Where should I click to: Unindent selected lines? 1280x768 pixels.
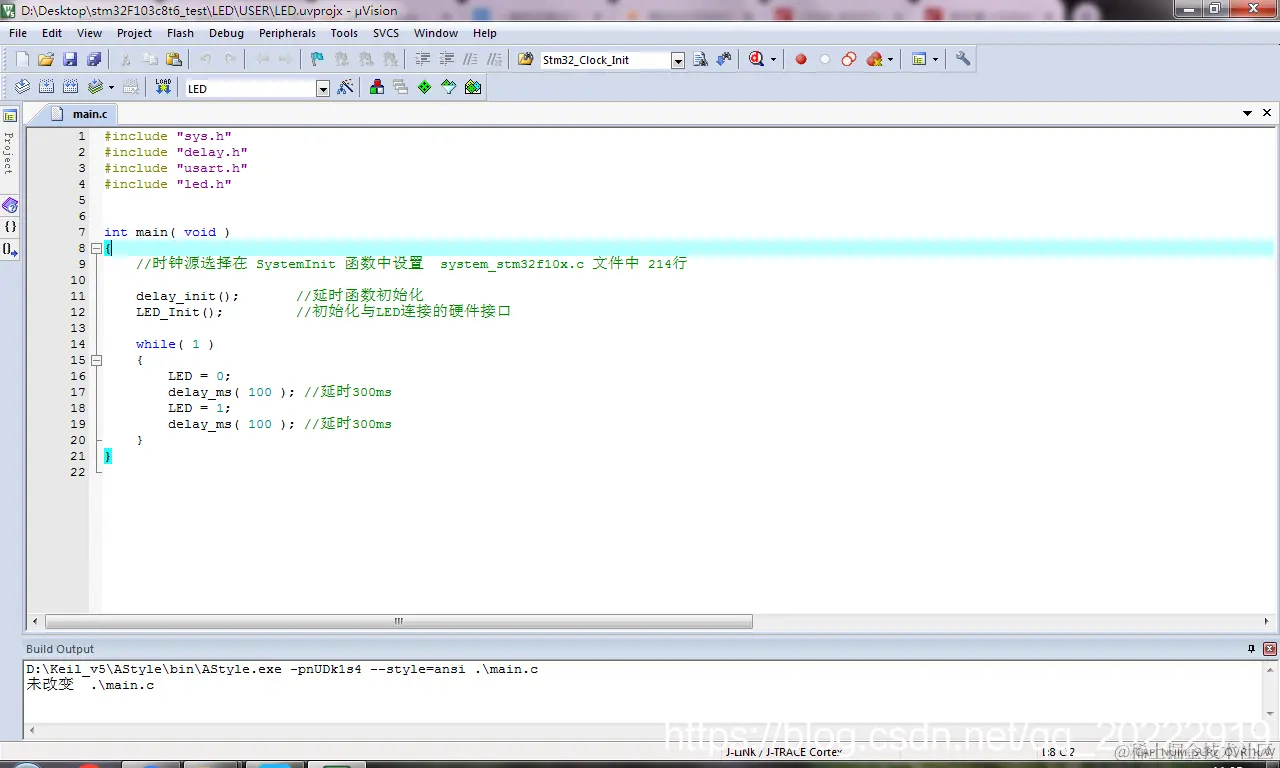pyautogui.click(x=447, y=60)
